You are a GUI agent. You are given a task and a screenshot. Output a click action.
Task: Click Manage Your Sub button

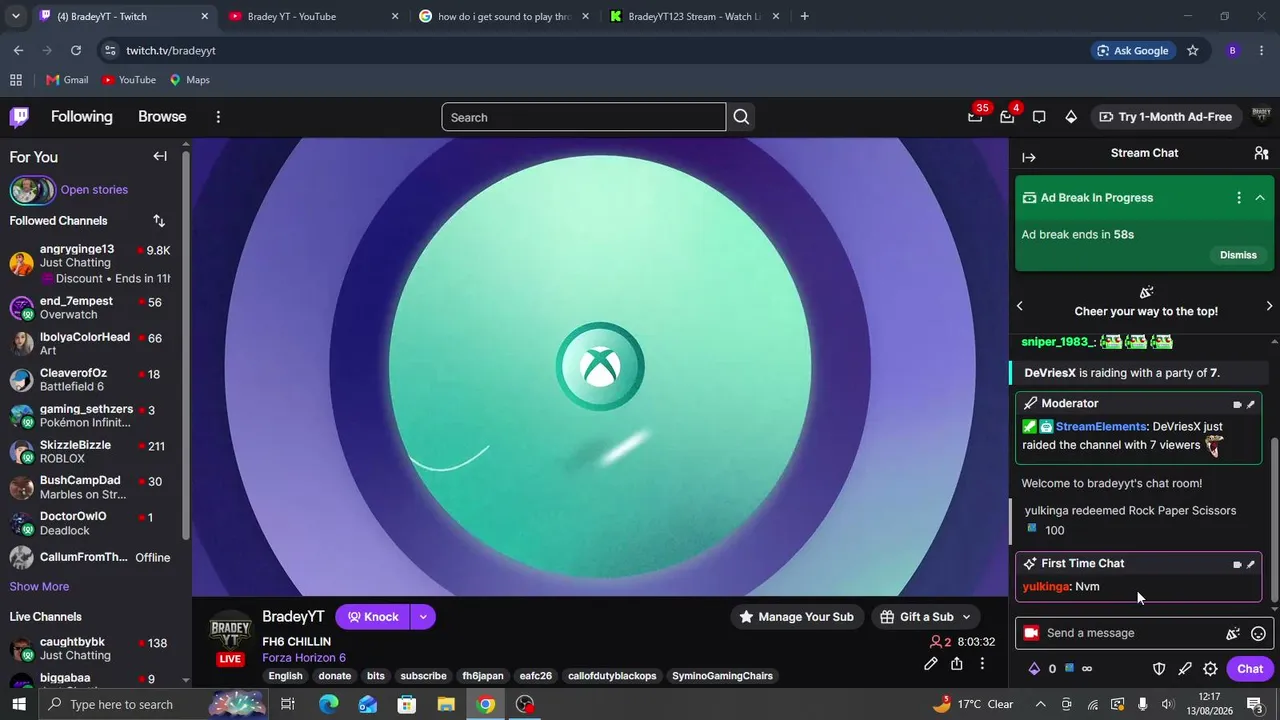[797, 617]
